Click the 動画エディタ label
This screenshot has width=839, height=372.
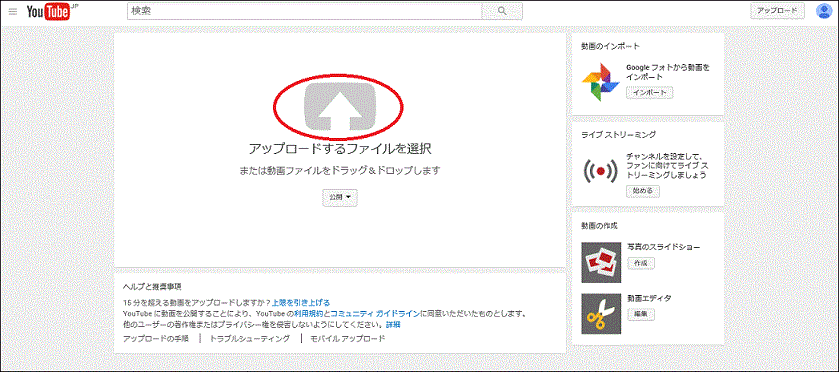coord(649,298)
